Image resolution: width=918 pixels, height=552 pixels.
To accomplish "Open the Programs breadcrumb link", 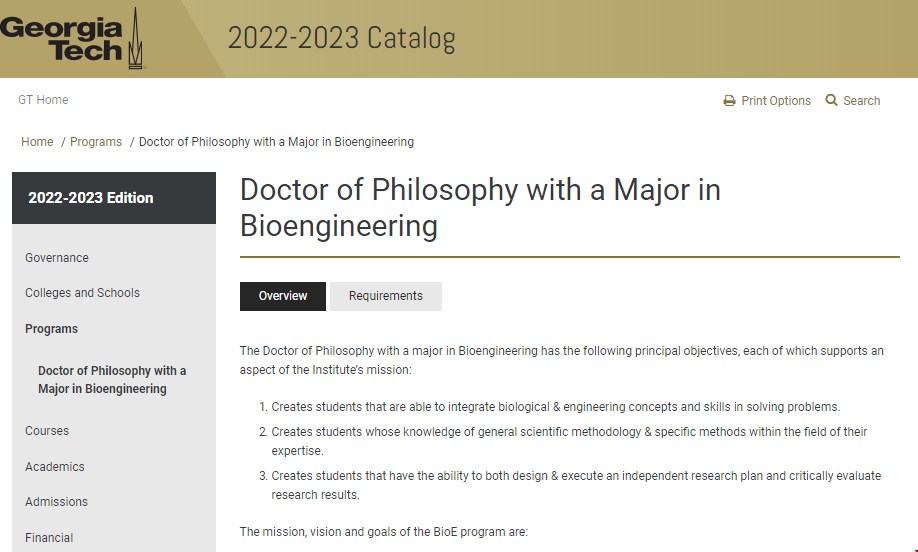I will click(96, 142).
